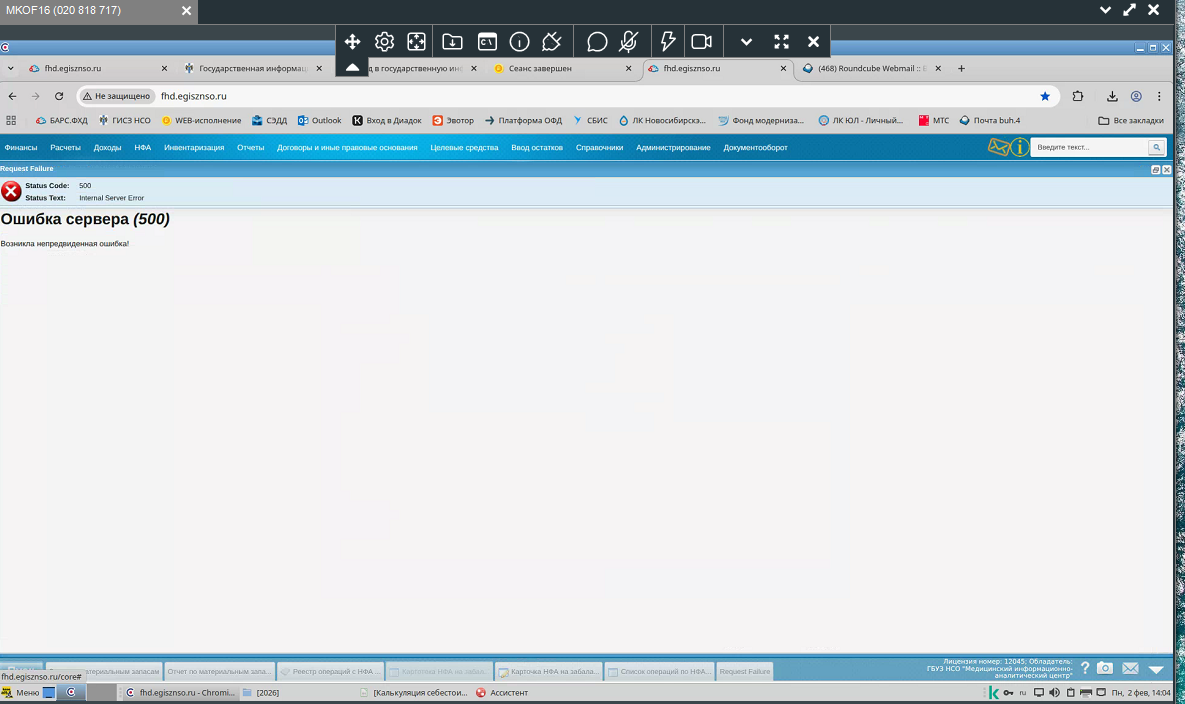Image resolution: width=1185 pixels, height=704 pixels.
Task: Switch to Ассистент in OS taskbar
Action: pos(502,692)
